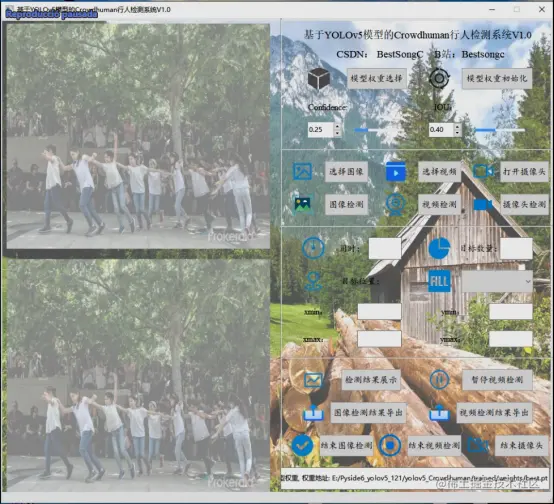End video detection with 结束视频检测 button
The height and width of the screenshot is (504, 554).
coord(434,445)
